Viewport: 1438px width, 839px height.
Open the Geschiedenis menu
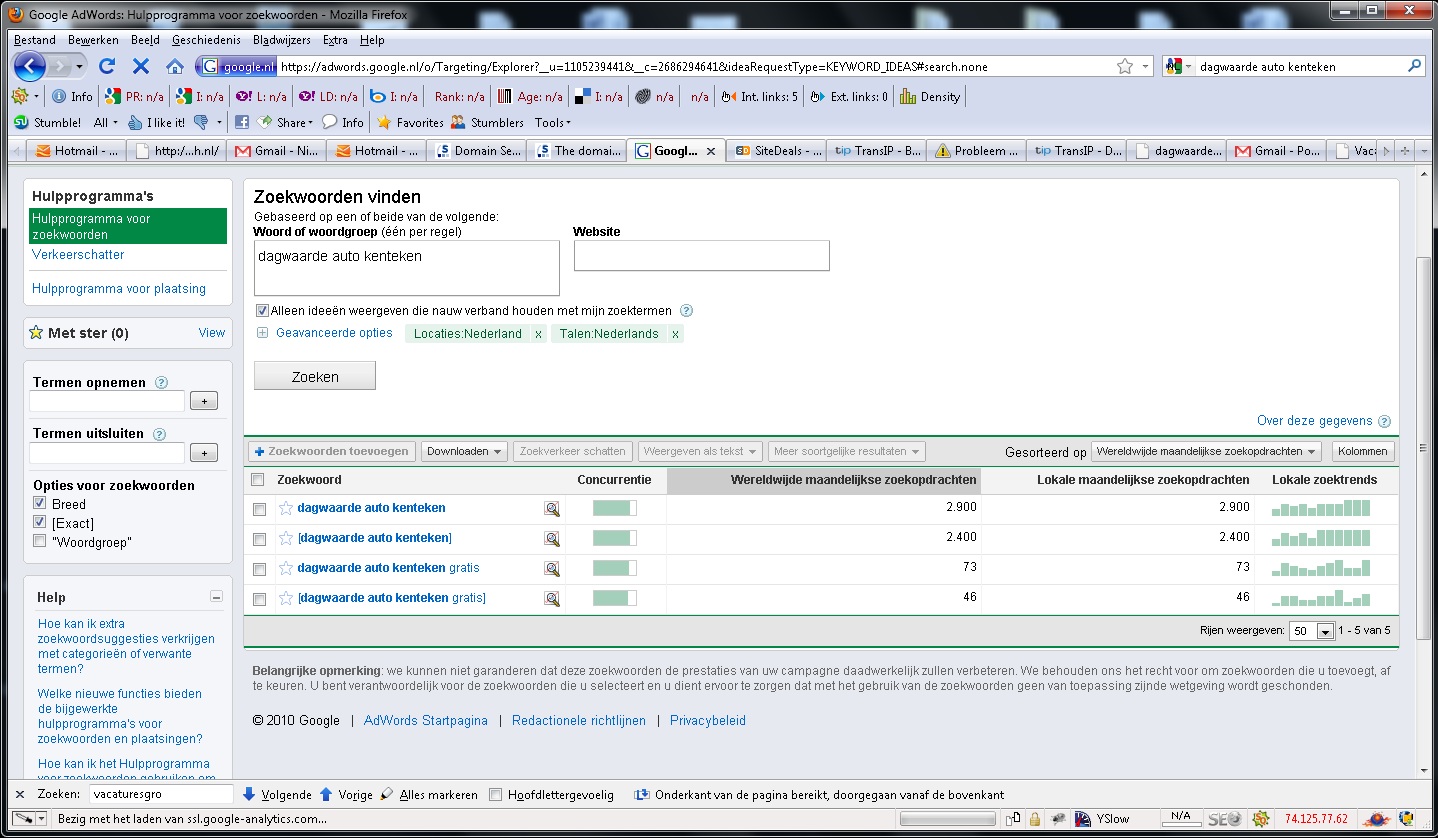(x=206, y=40)
